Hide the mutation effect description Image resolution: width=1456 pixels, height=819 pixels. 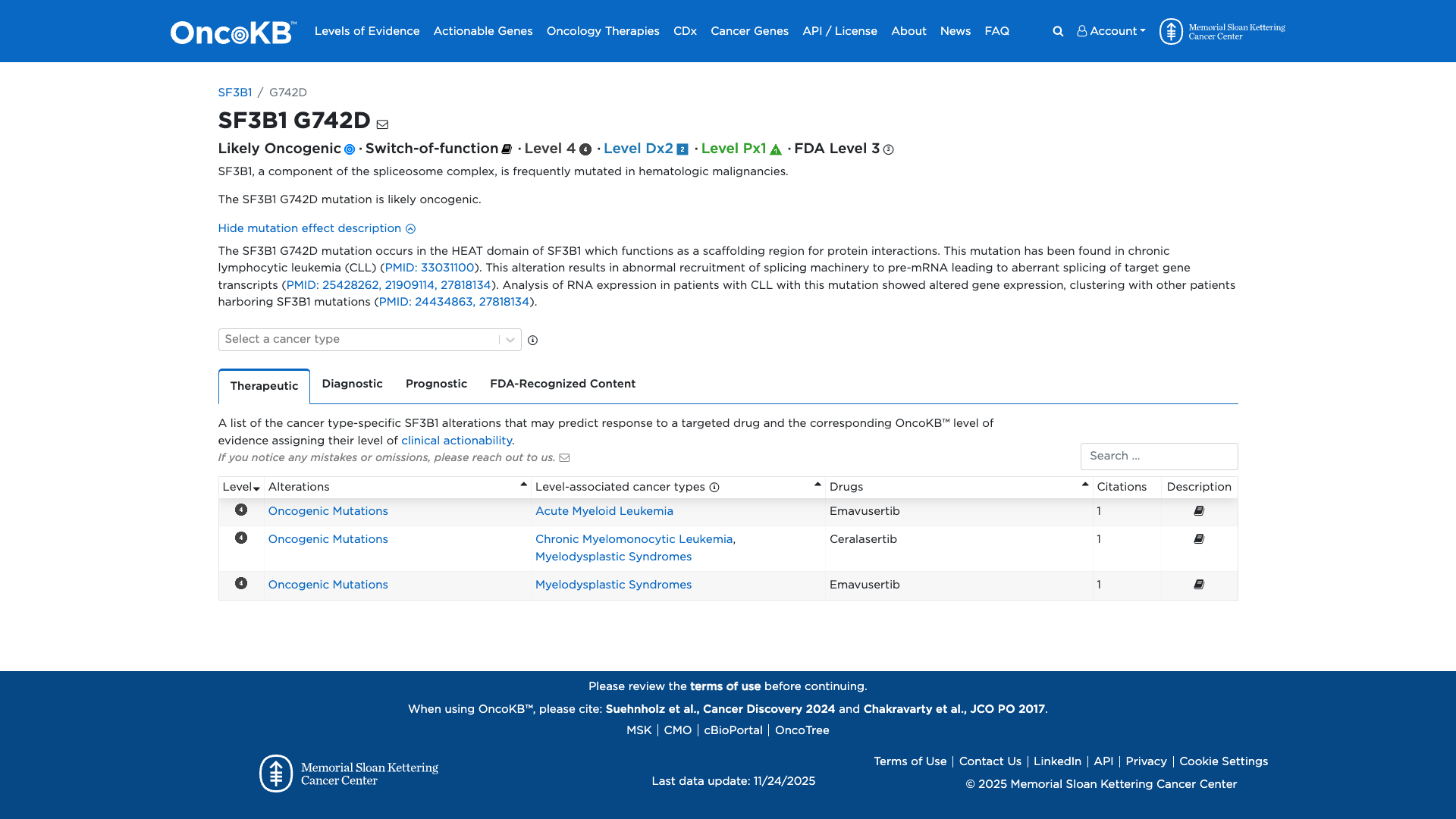[315, 228]
